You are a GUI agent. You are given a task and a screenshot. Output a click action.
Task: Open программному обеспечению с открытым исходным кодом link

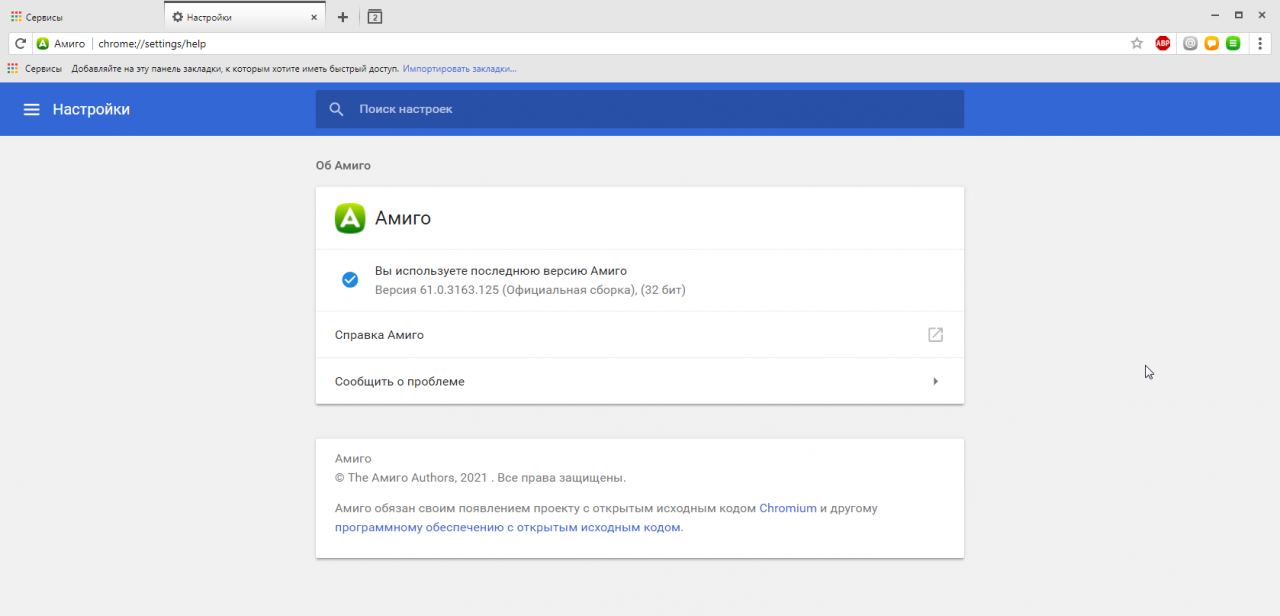point(507,527)
